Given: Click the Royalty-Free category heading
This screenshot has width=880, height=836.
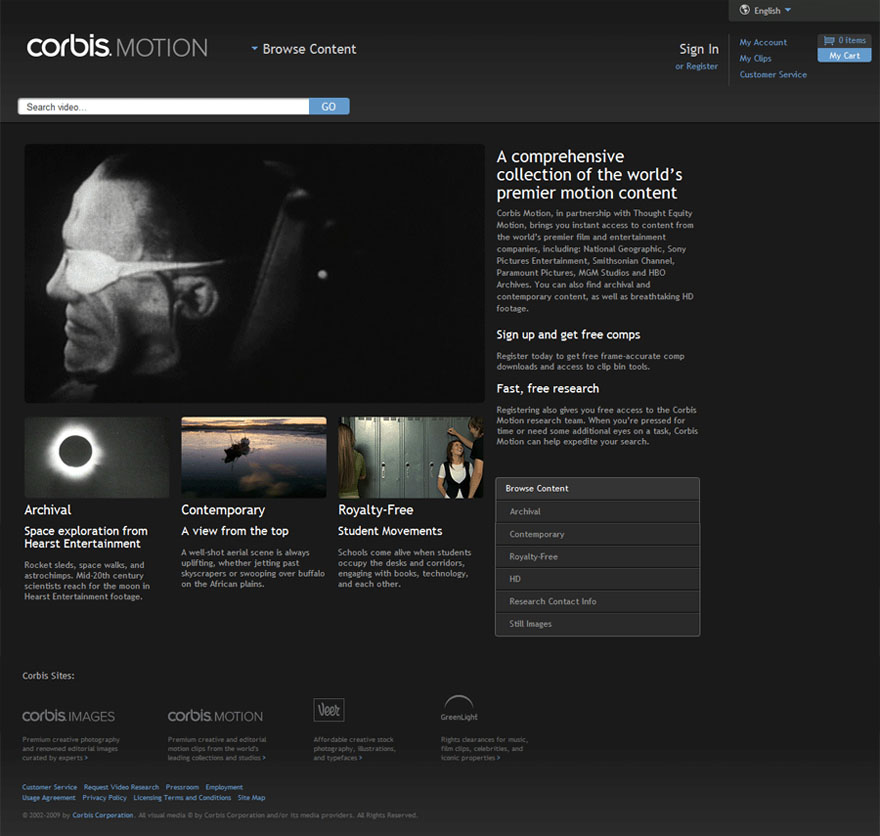Looking at the screenshot, I should tap(375, 510).
